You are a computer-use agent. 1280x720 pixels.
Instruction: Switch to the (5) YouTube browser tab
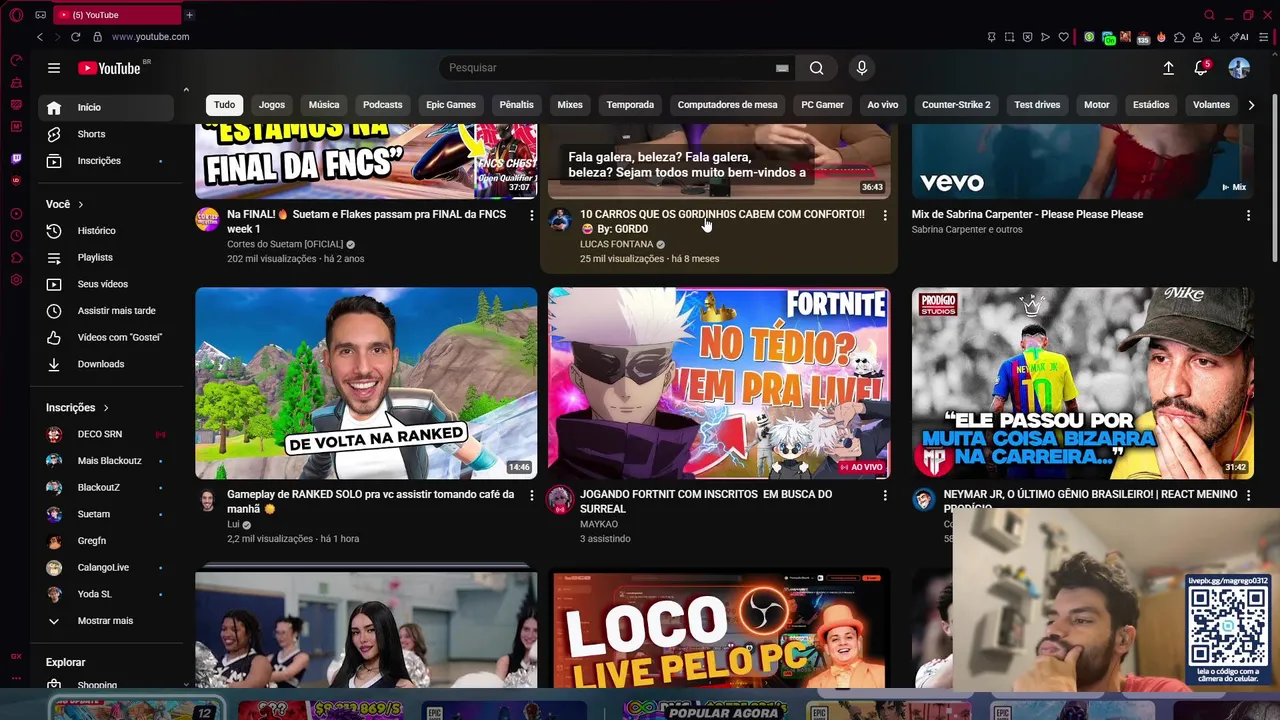tap(118, 15)
